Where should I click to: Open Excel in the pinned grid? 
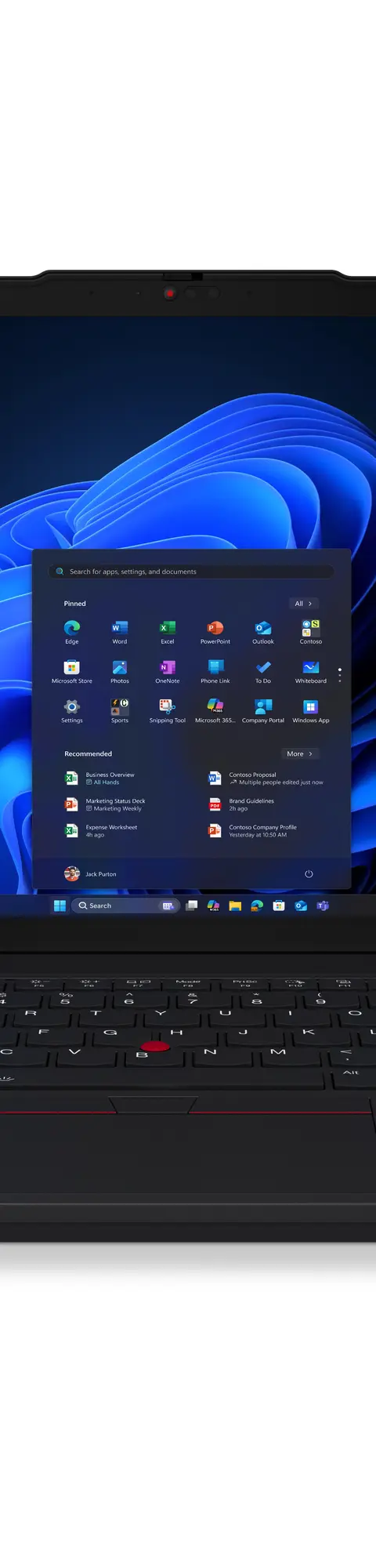[167, 631]
